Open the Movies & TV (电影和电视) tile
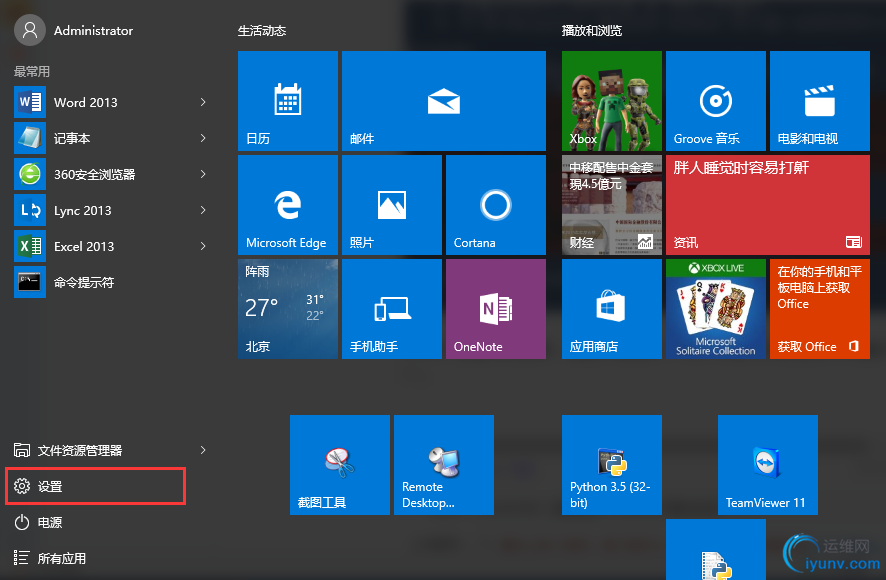The image size is (886, 580). click(819, 101)
